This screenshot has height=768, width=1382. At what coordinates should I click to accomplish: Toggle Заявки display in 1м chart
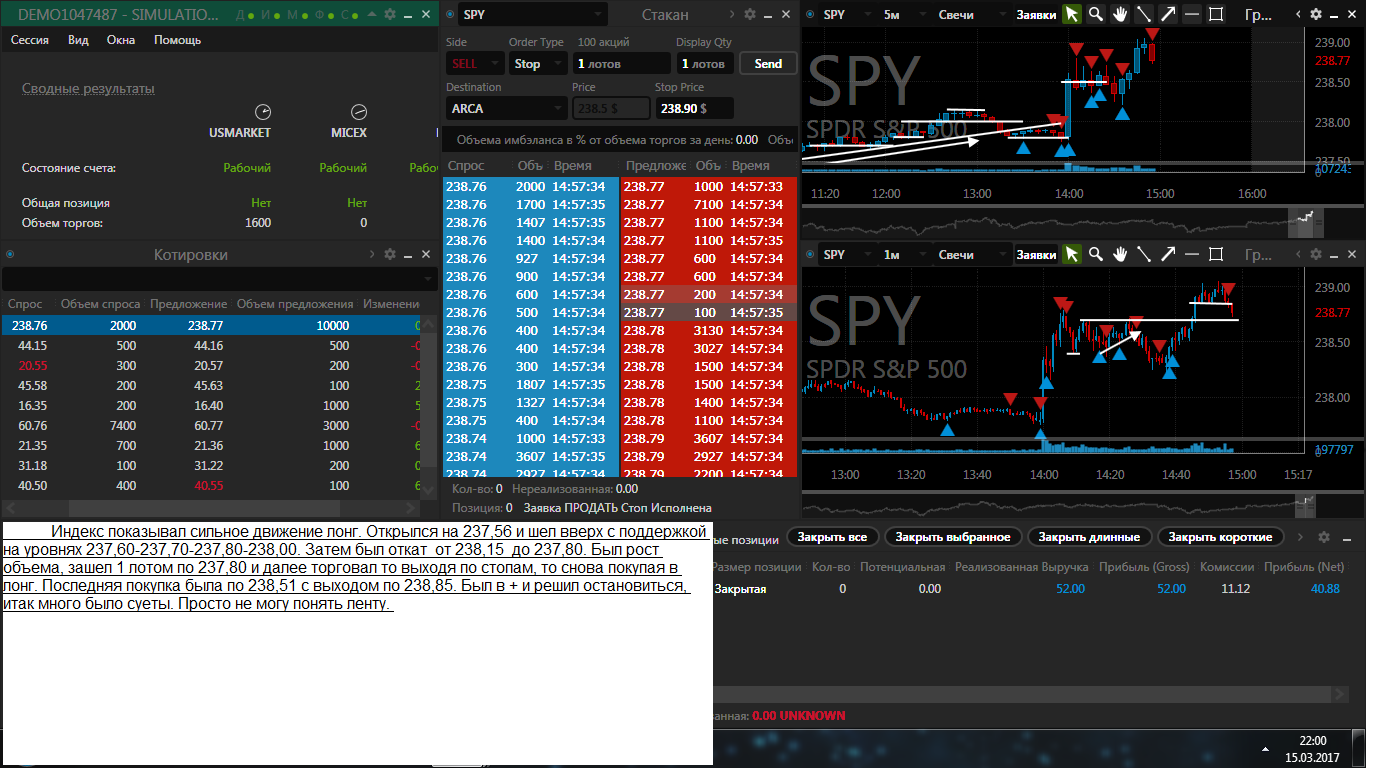(1036, 255)
